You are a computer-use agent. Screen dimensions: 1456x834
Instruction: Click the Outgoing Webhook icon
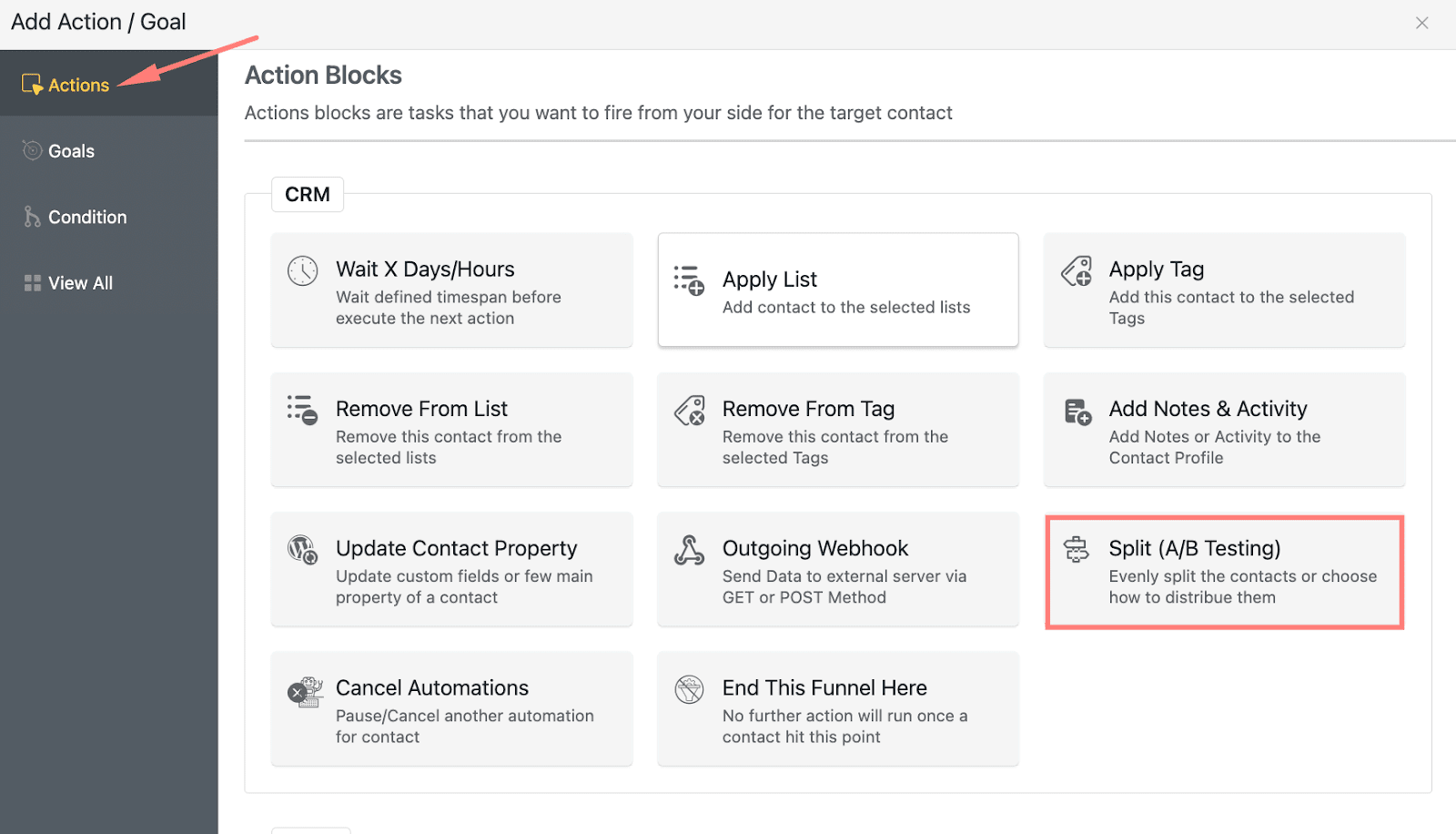click(x=689, y=550)
